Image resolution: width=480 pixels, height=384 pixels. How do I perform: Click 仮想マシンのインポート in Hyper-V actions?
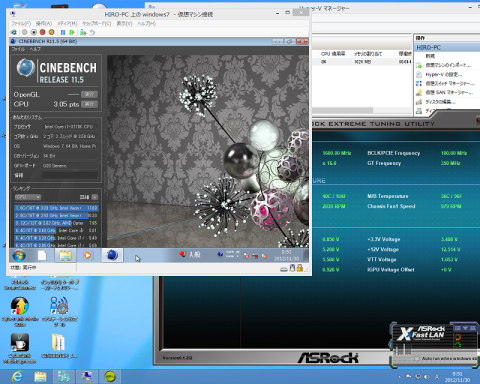click(x=448, y=65)
